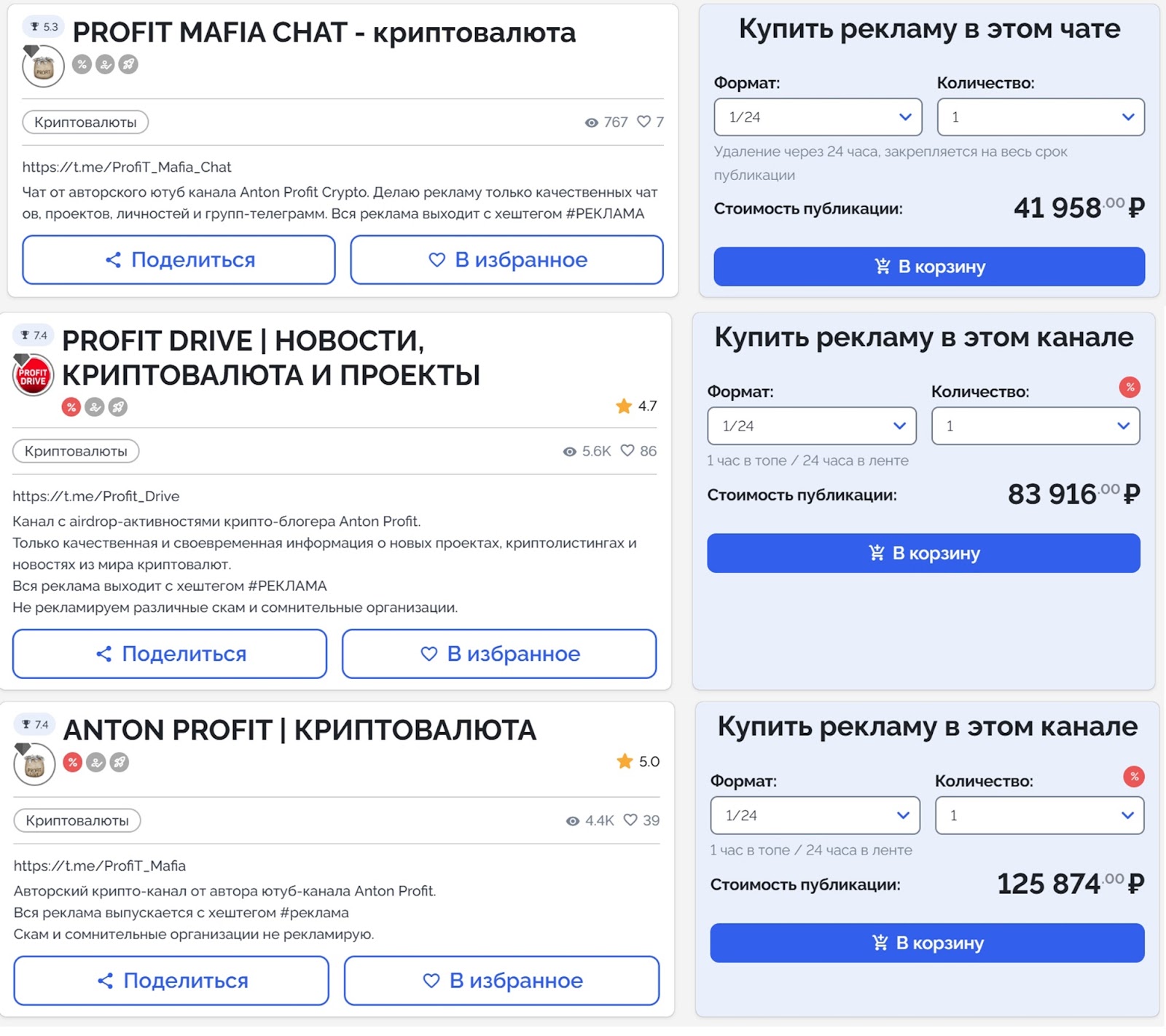Click the heart likes icon showing 86
Viewport: 1166px width, 1036px height.
627,451
